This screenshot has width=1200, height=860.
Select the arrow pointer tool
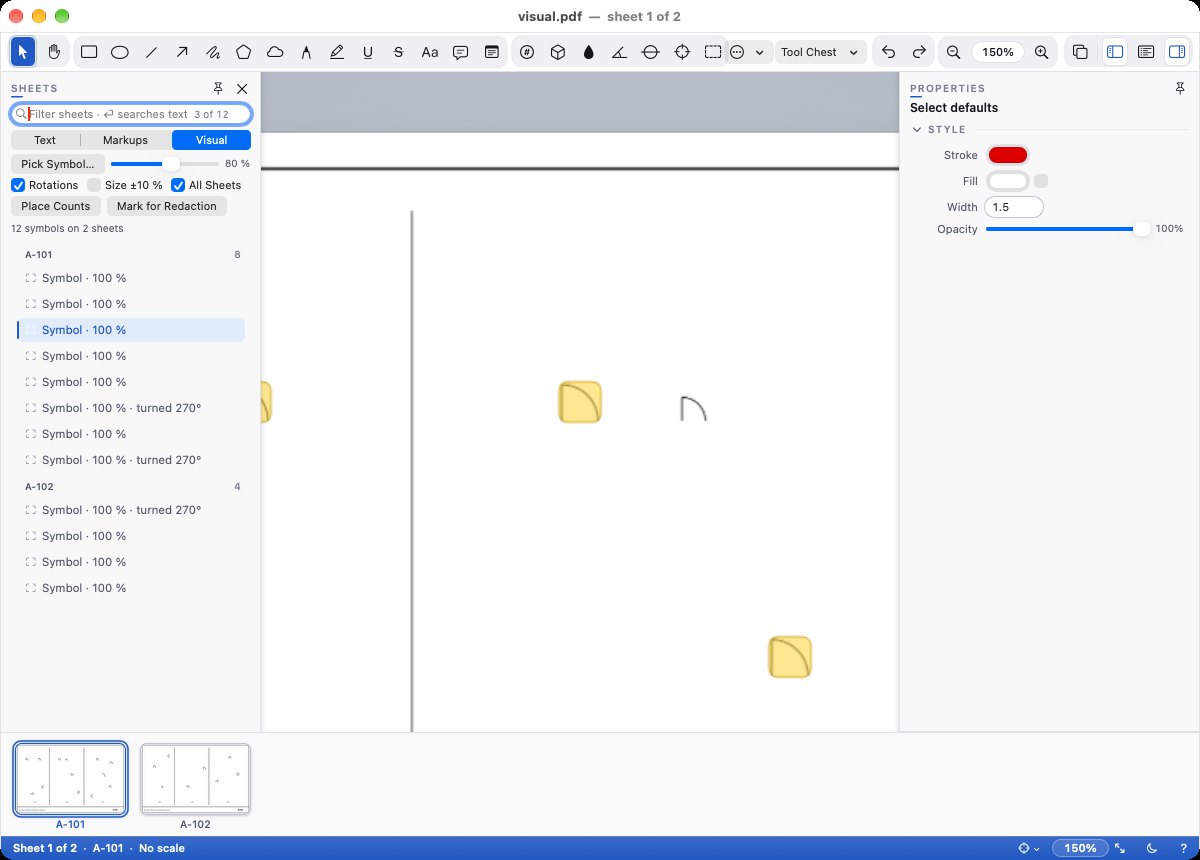24,52
